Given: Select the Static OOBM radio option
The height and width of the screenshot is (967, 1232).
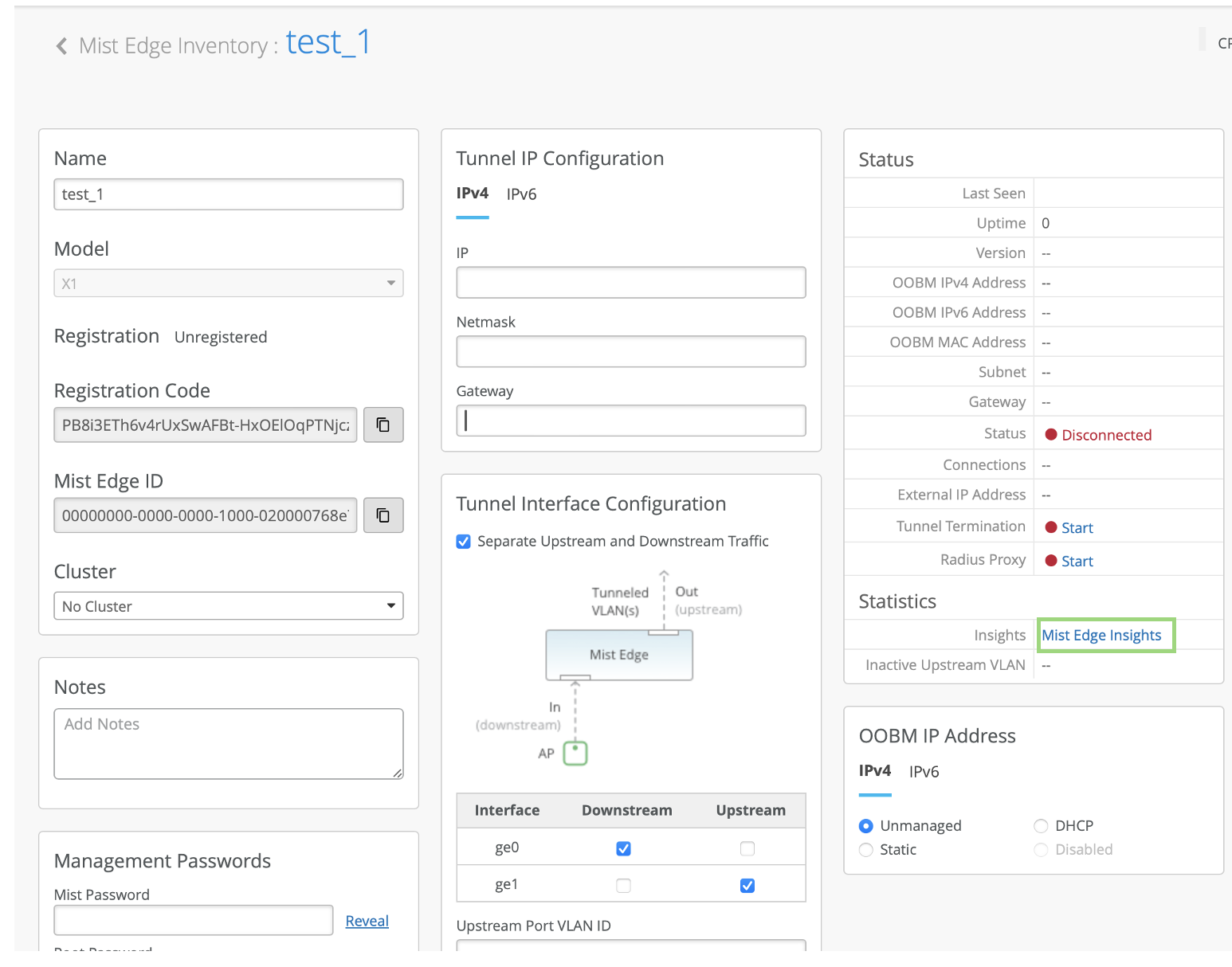Looking at the screenshot, I should point(866,850).
